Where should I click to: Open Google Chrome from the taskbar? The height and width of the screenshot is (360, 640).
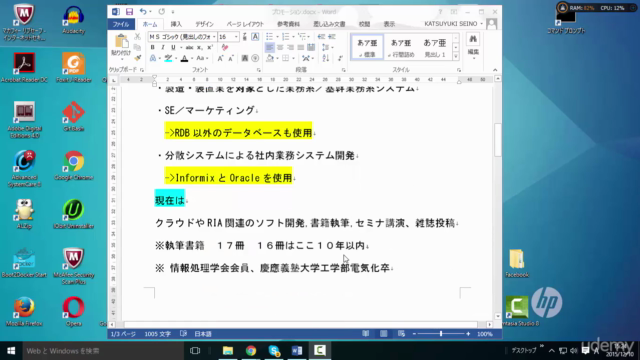[251, 351]
